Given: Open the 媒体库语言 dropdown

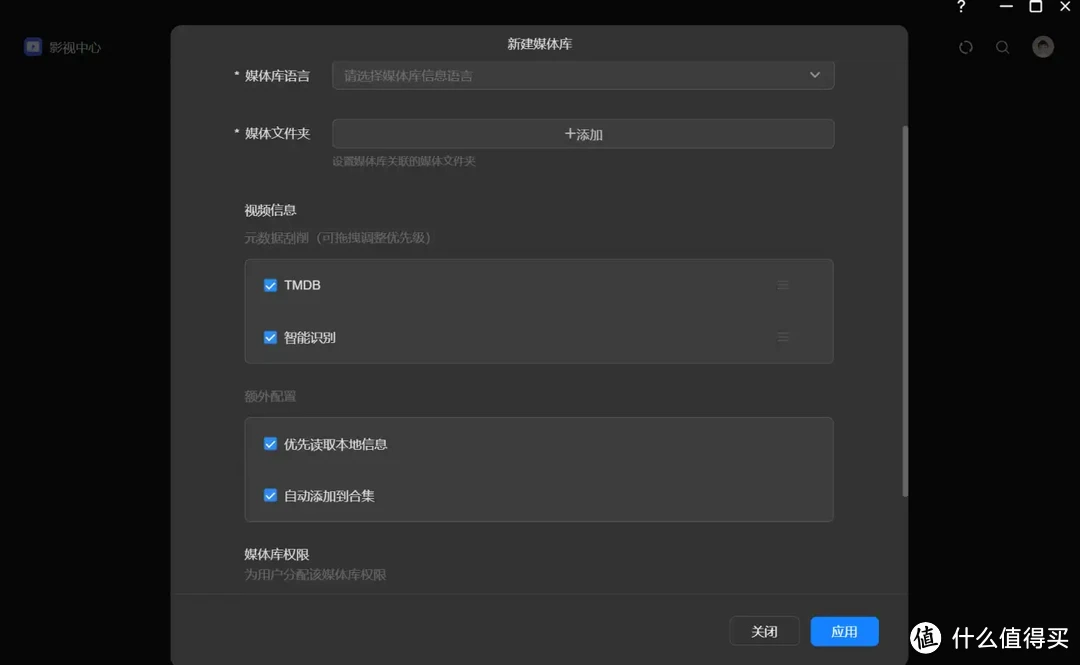Looking at the screenshot, I should (815, 74).
